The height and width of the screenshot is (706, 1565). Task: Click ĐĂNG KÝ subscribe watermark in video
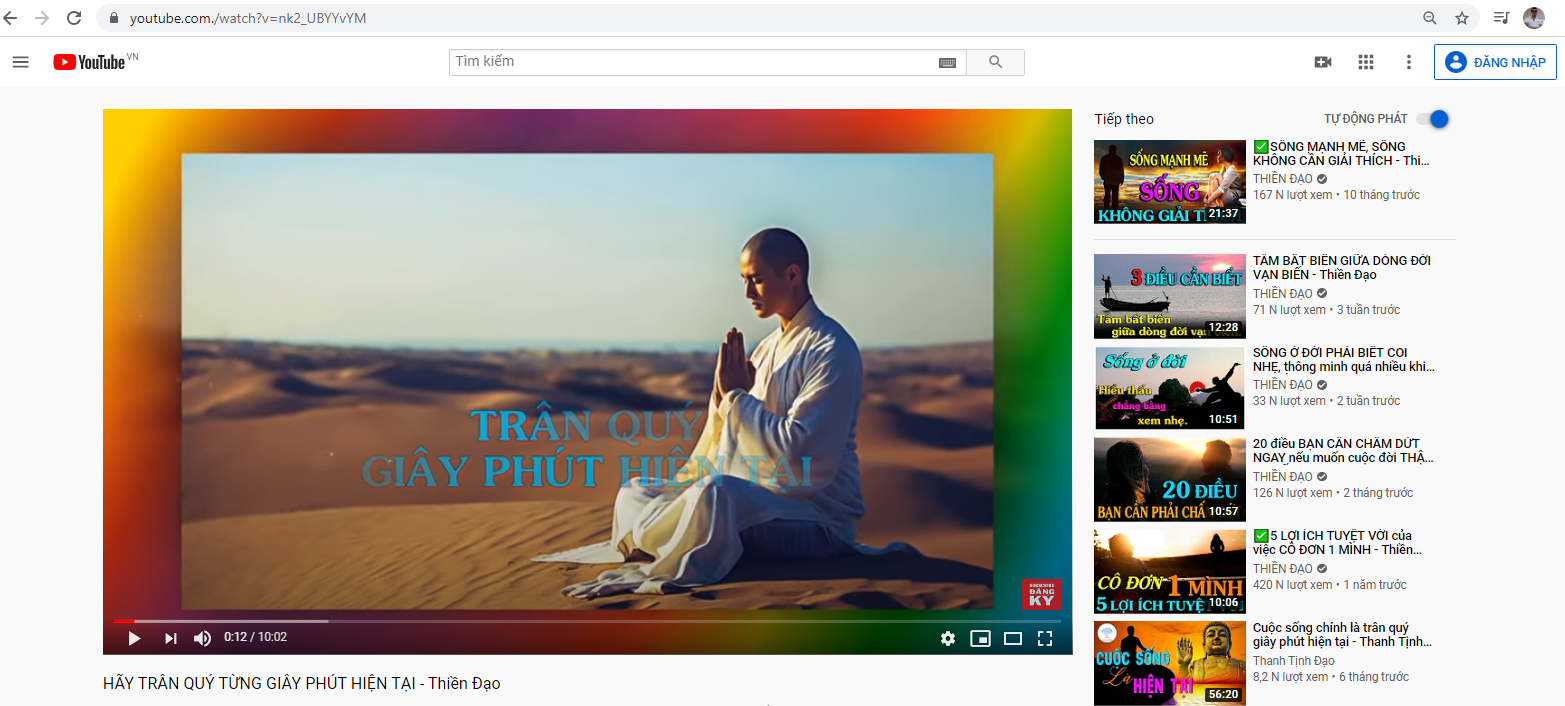[1040, 595]
